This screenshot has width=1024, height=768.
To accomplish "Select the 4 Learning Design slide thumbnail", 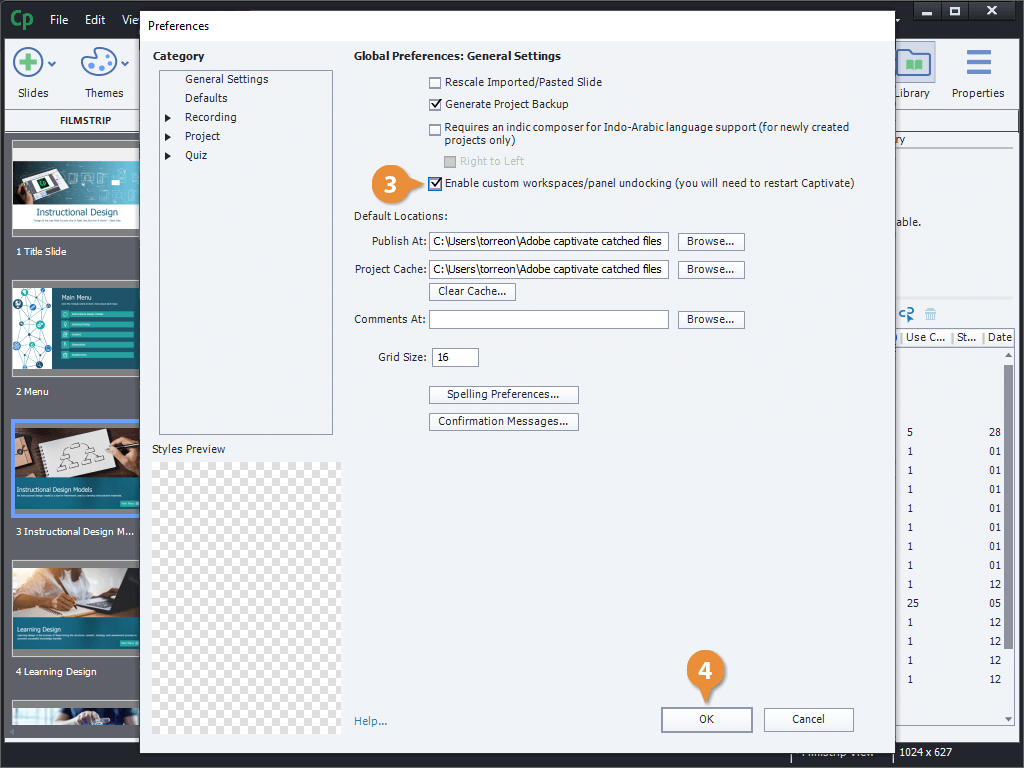I will coord(76,609).
